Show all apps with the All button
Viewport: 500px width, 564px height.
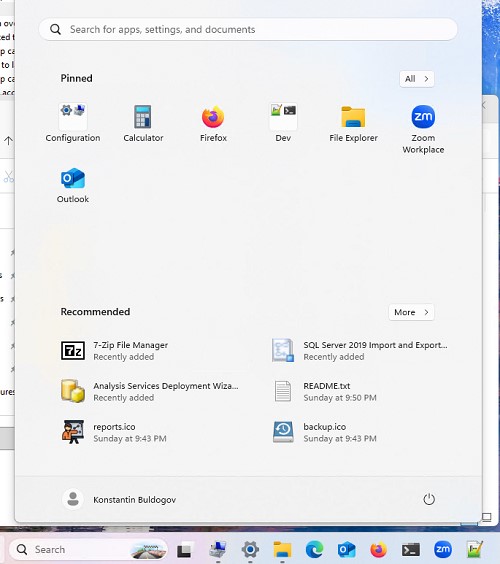417,79
